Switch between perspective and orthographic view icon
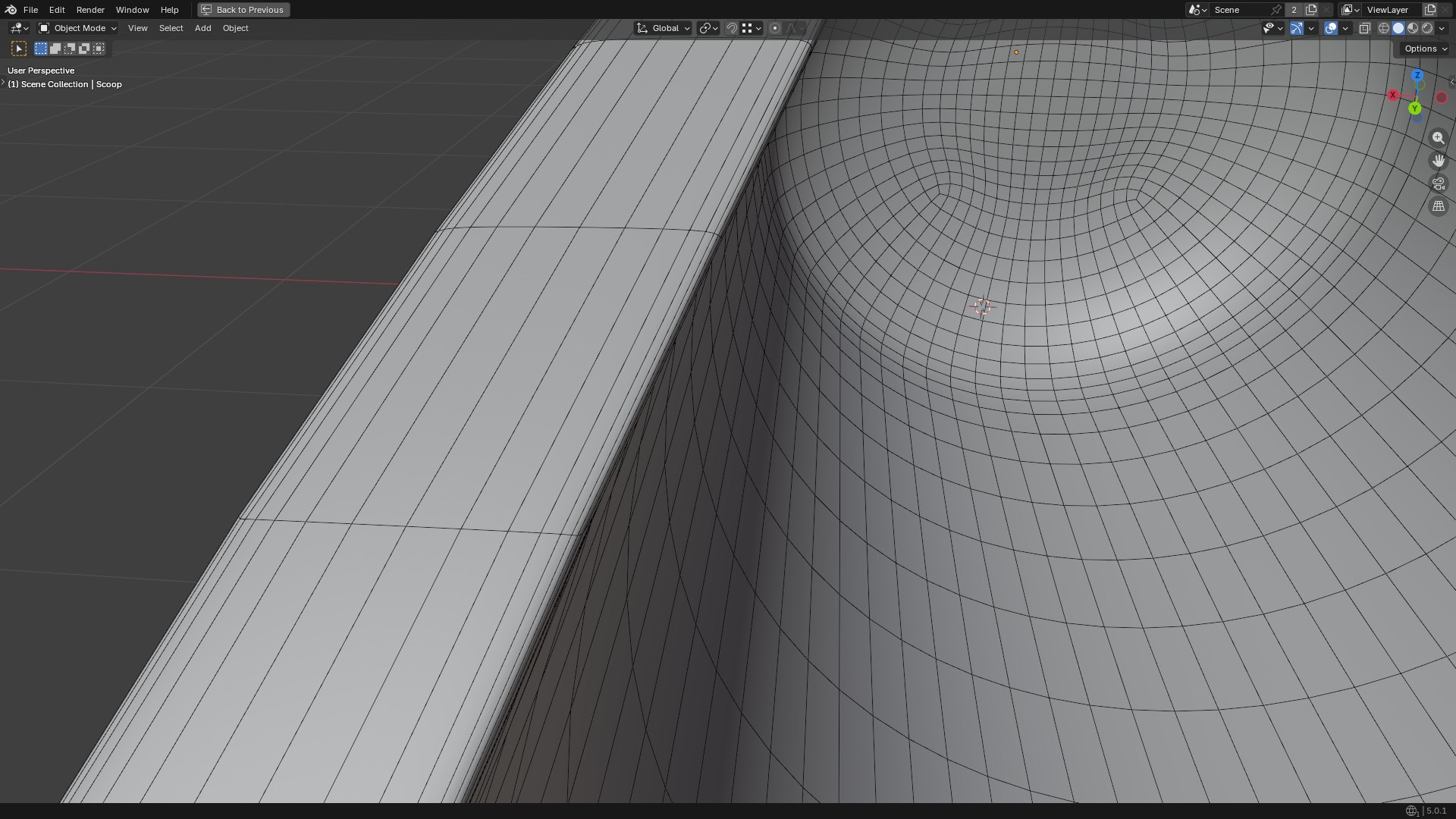Viewport: 1456px width, 819px height. pos(1439,206)
